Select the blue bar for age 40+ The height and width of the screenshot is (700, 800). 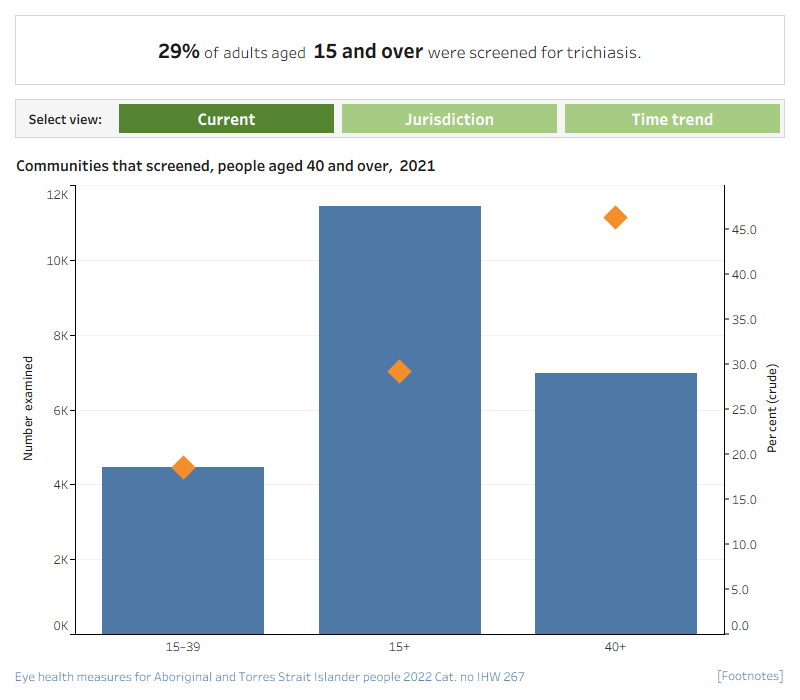pyautogui.click(x=616, y=504)
